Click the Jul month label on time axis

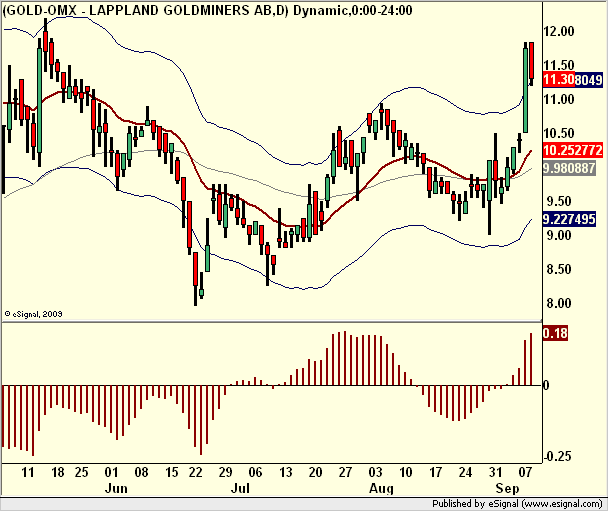(x=240, y=488)
